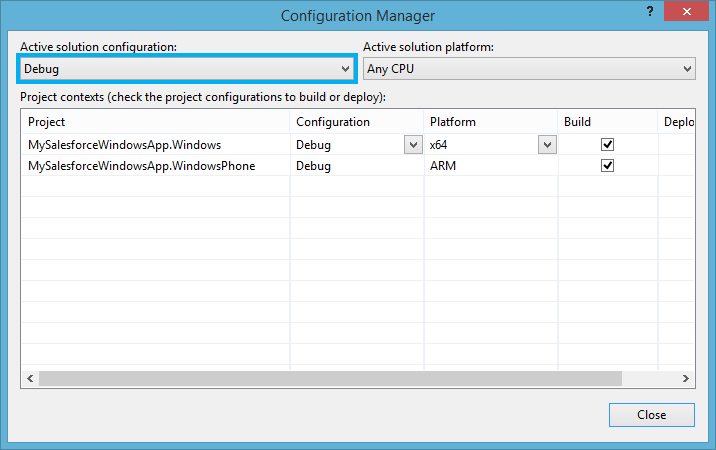716x450 pixels.
Task: Uncheck Build for MySalesforceWindowsApp.WindowsPhone
Action: 607,165
